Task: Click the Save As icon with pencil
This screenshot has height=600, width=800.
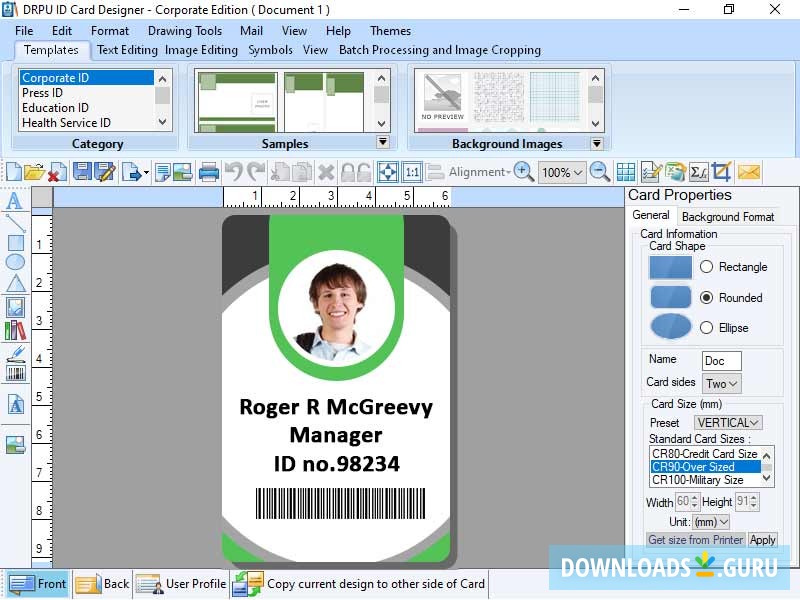Action: pyautogui.click(x=105, y=172)
